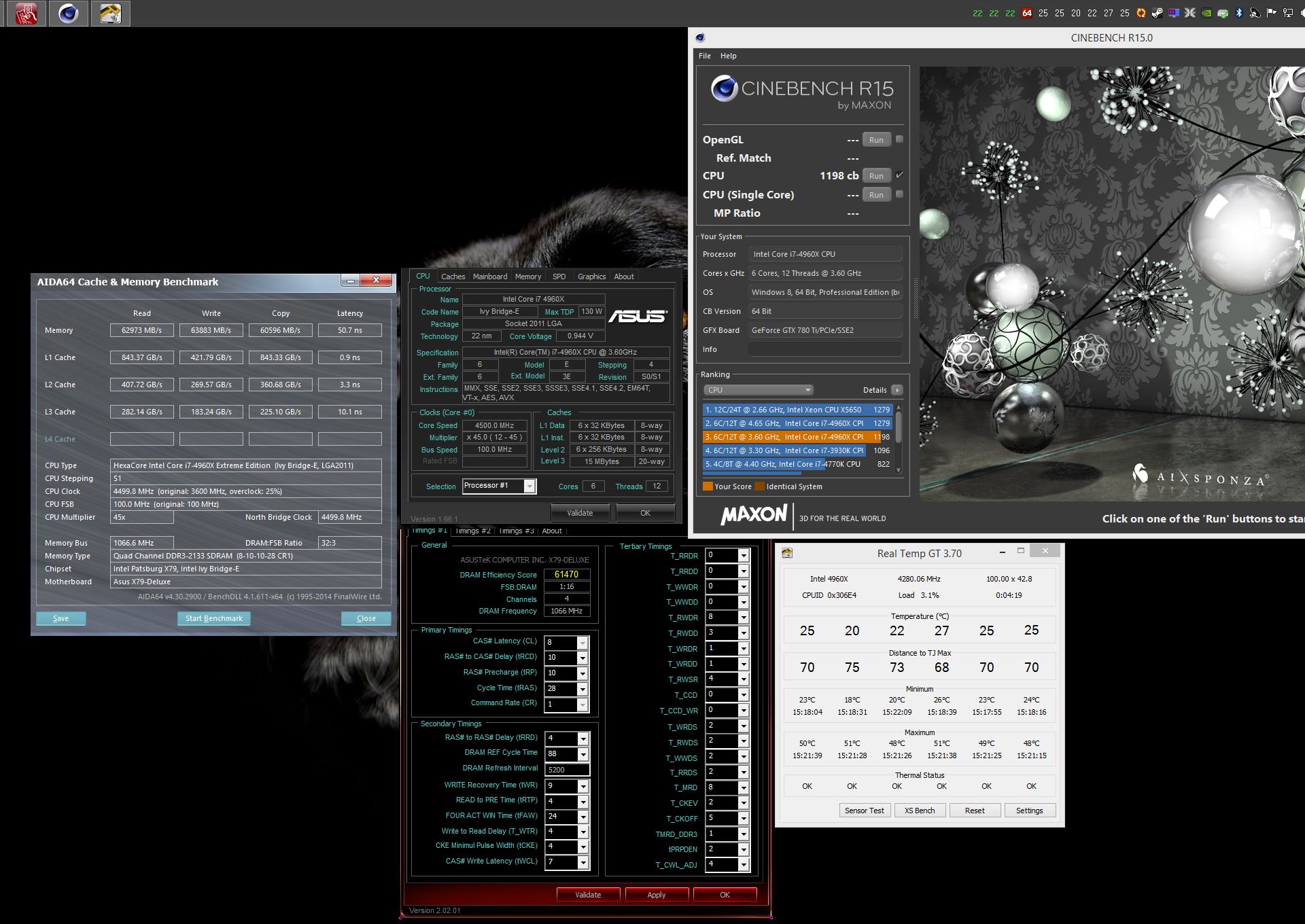
Task: Open the Ranking CPU dropdown
Action: point(759,390)
